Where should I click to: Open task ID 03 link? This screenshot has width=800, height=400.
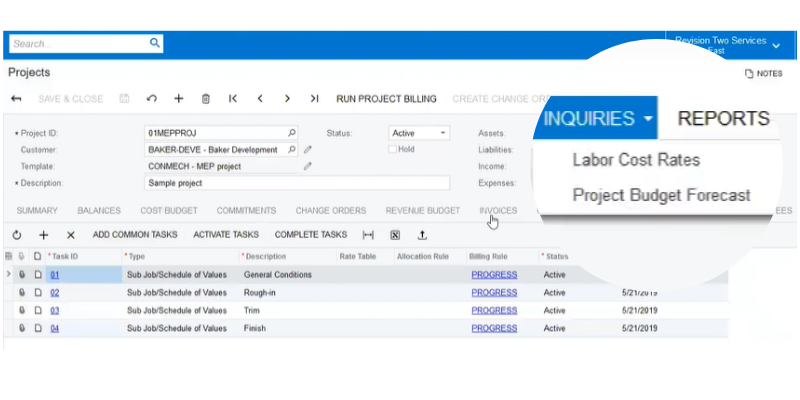pos(55,311)
